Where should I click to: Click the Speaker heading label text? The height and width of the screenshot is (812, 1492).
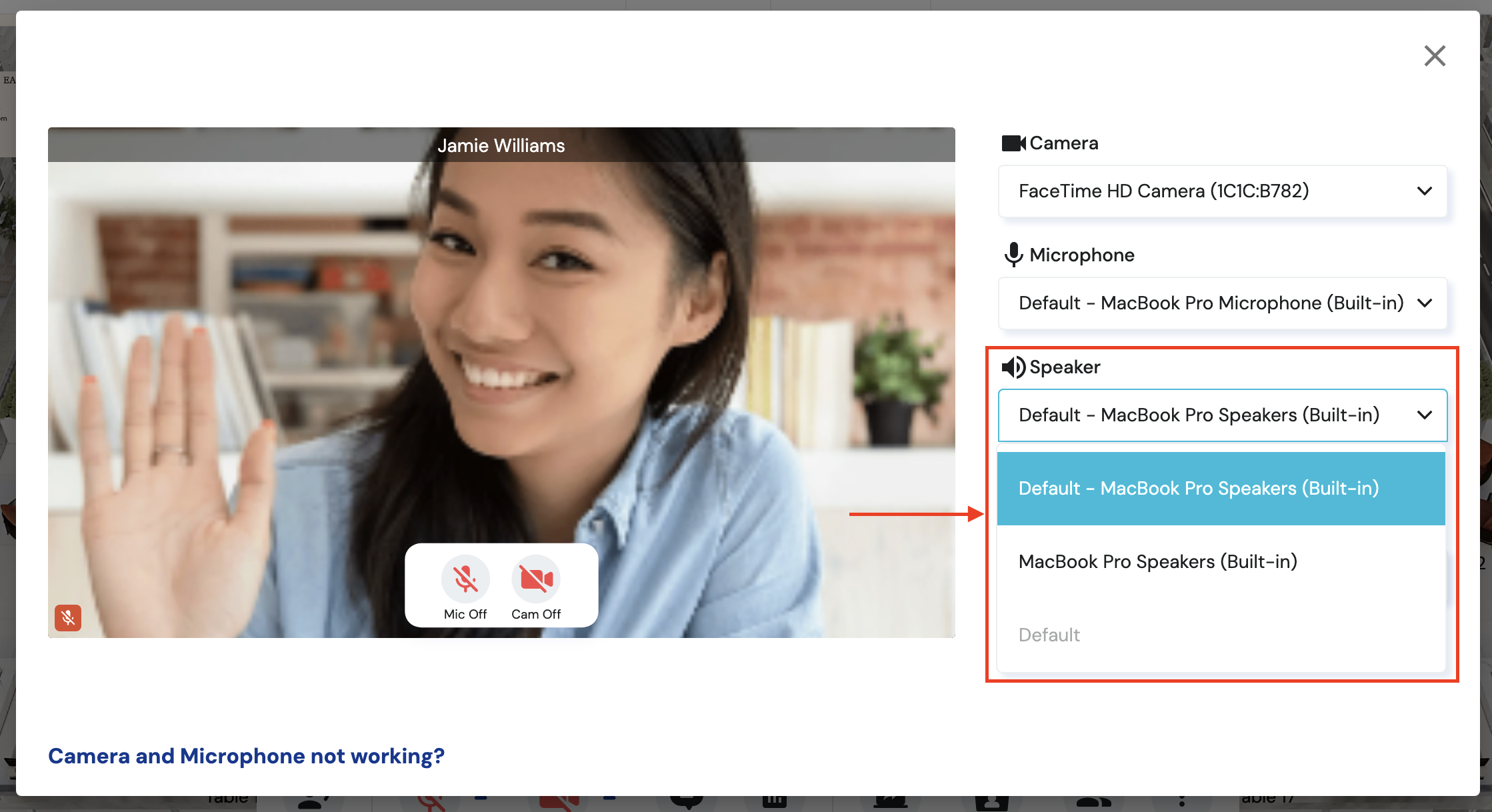click(1065, 367)
